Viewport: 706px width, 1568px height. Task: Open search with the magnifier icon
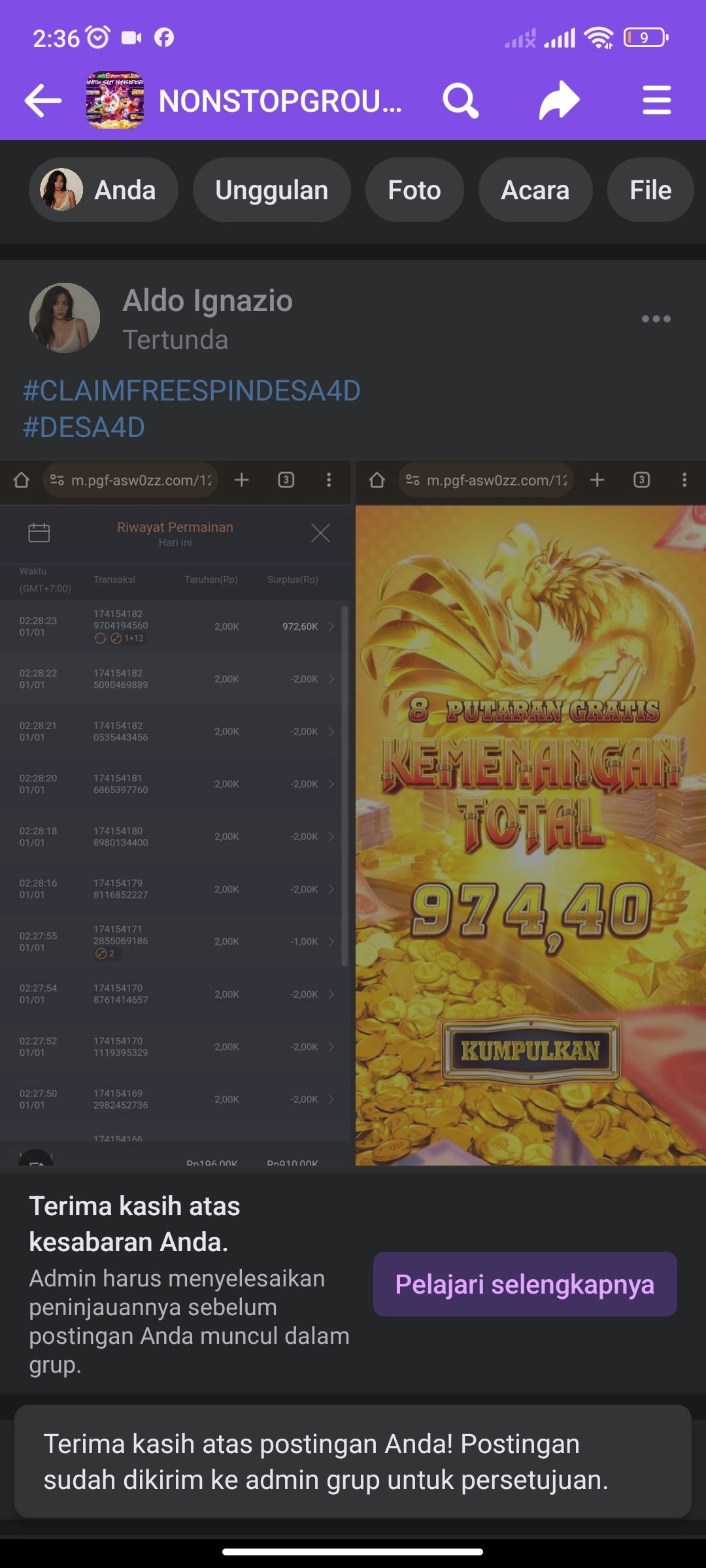click(x=461, y=101)
